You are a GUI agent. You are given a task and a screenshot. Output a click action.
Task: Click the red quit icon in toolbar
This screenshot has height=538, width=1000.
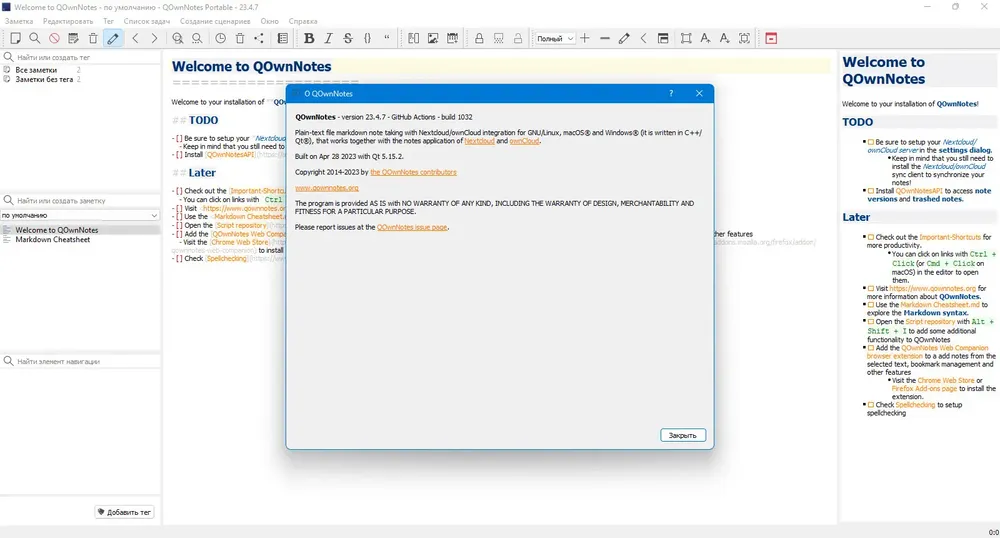771,38
